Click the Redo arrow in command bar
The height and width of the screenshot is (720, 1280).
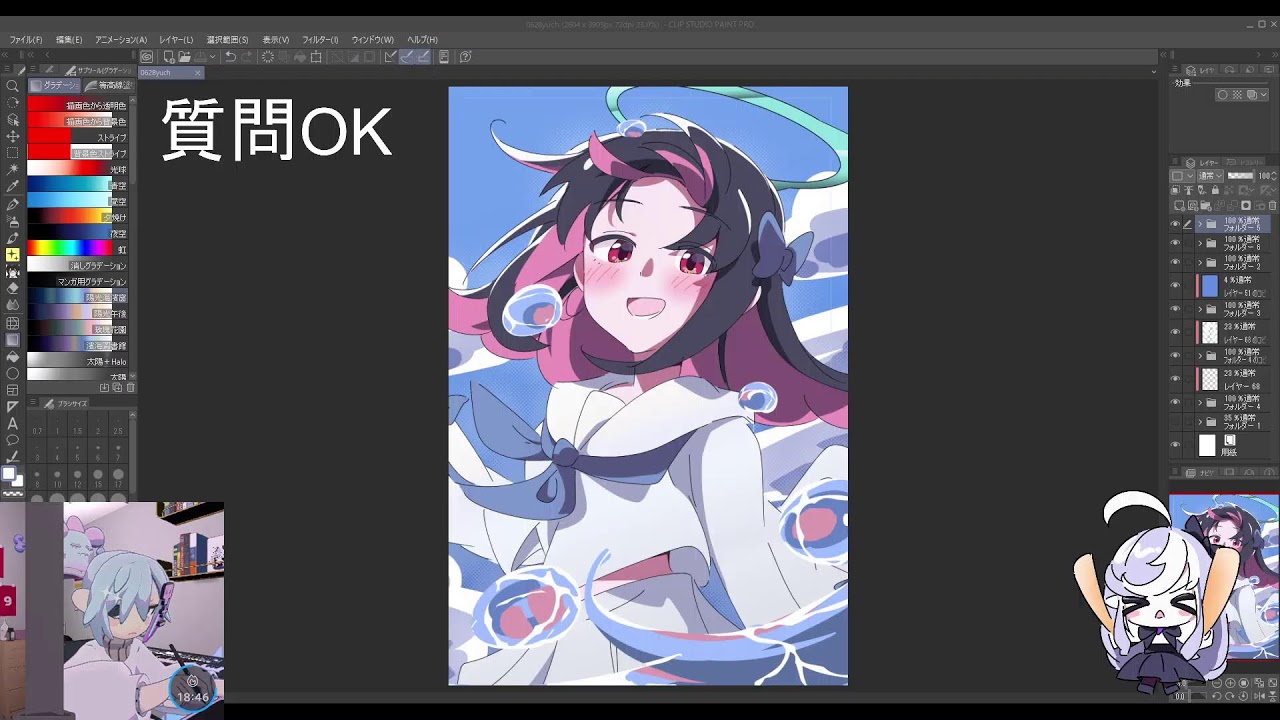(x=246, y=57)
